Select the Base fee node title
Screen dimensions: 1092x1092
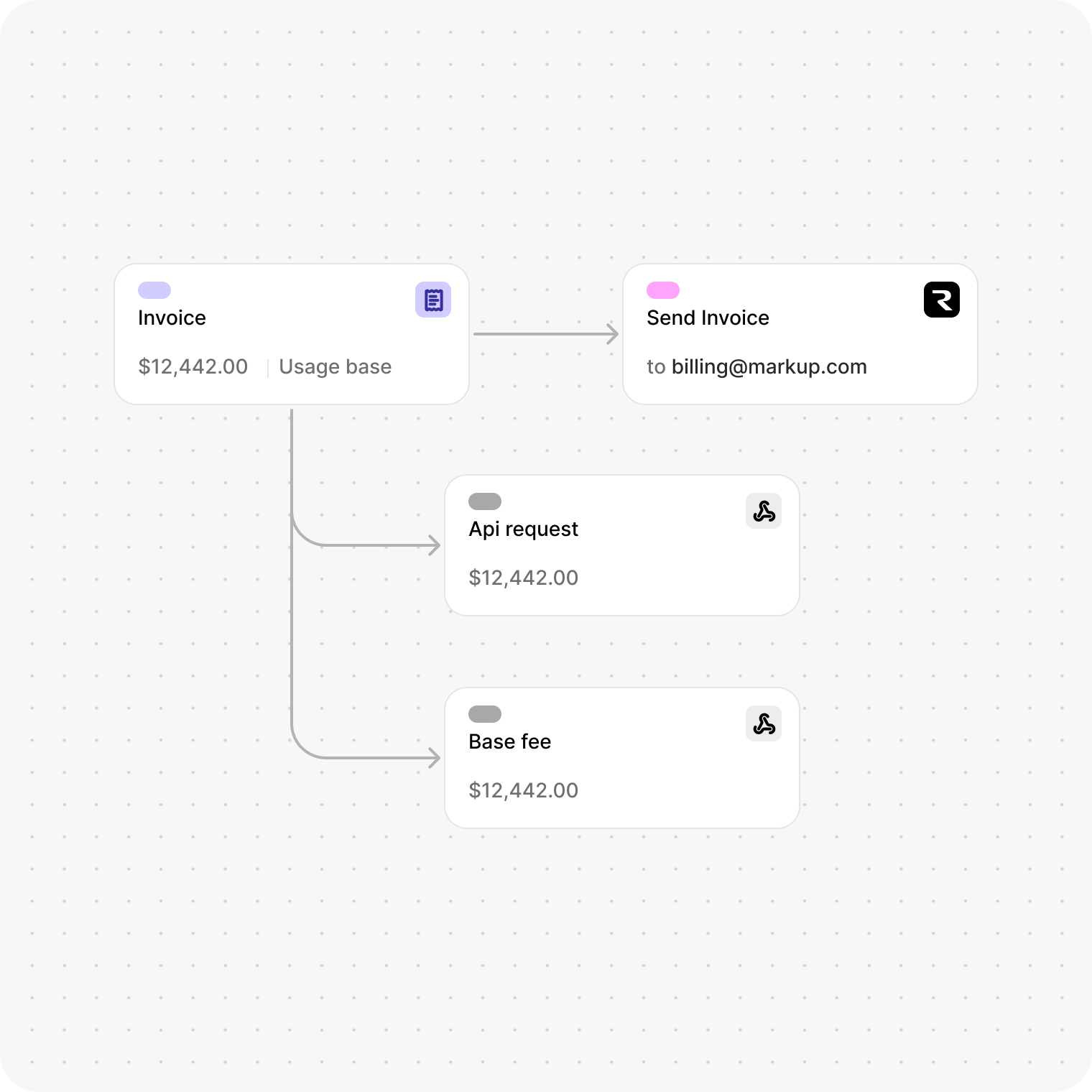click(x=509, y=742)
